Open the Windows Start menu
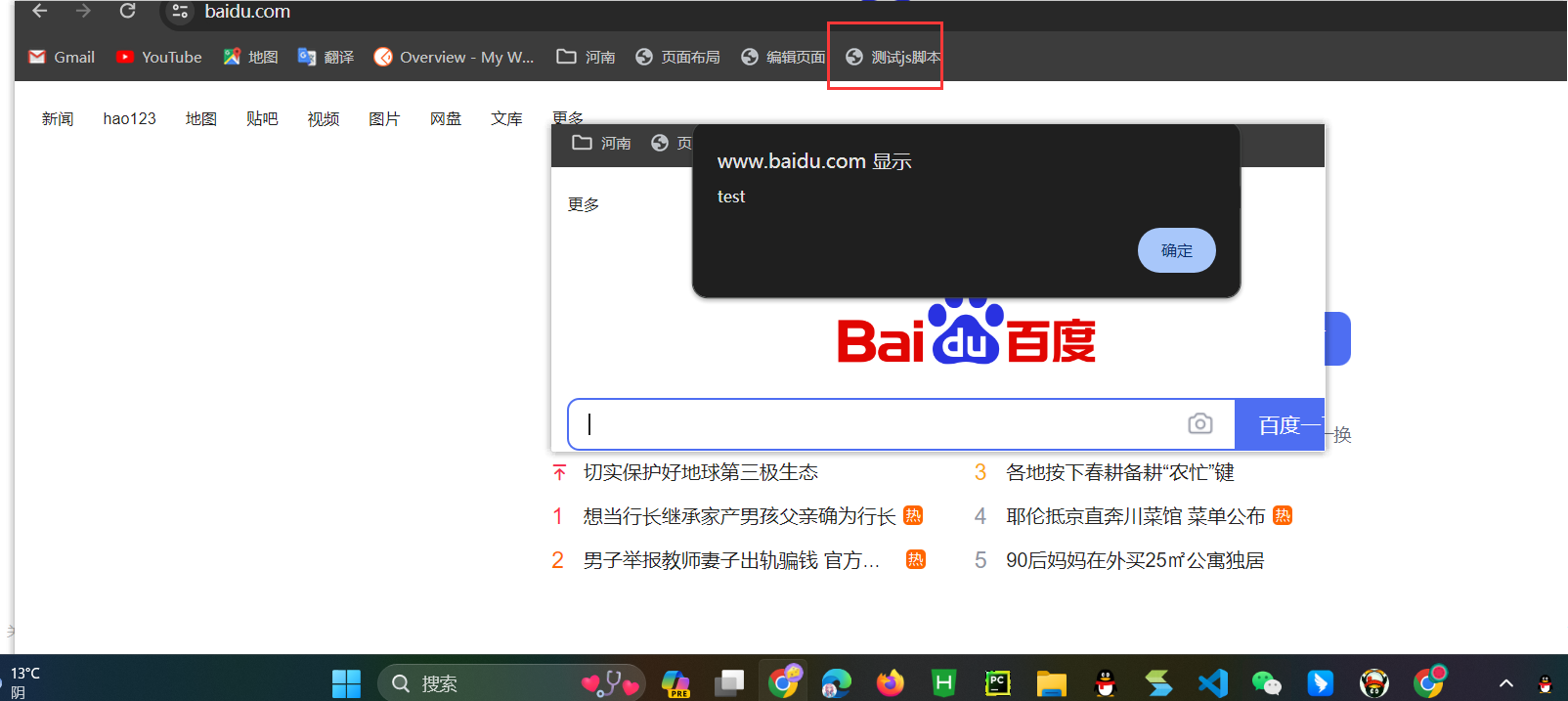1568x701 pixels. tap(346, 683)
